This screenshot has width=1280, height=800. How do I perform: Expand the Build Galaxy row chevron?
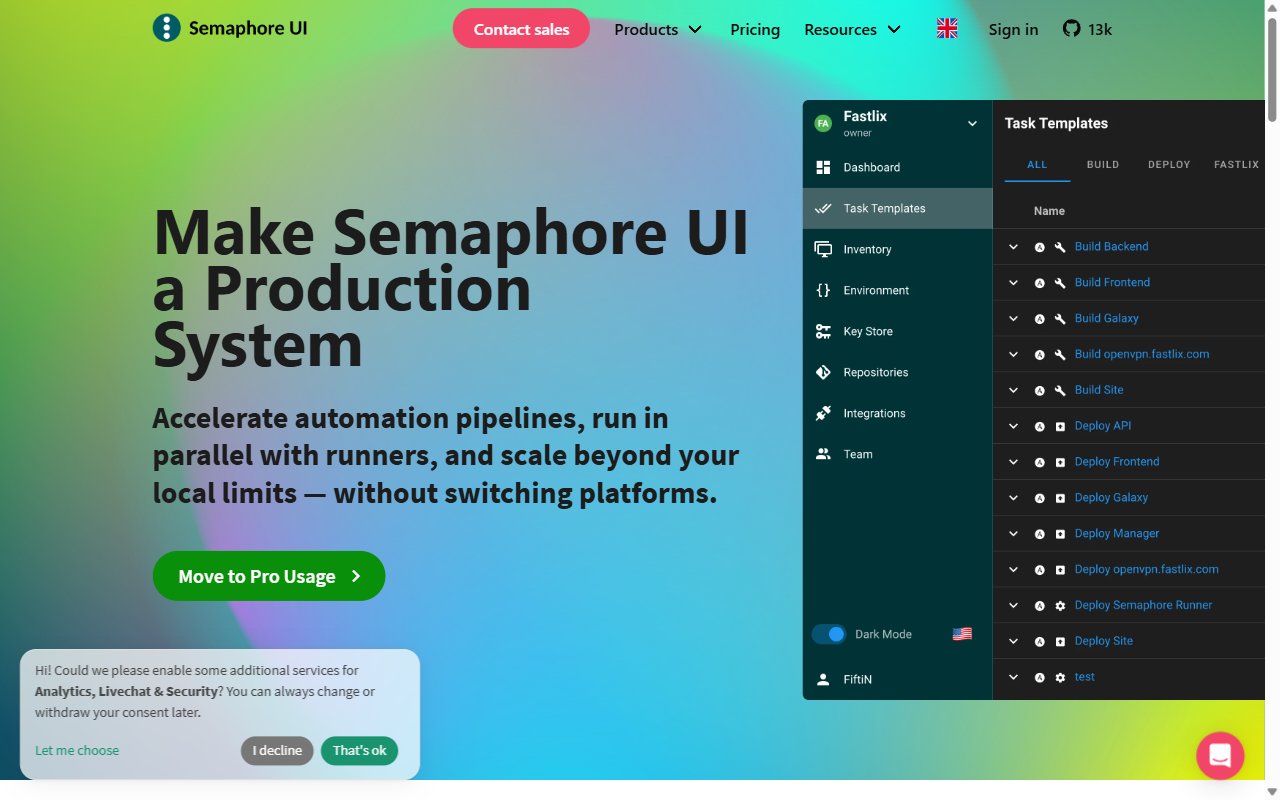1013,319
